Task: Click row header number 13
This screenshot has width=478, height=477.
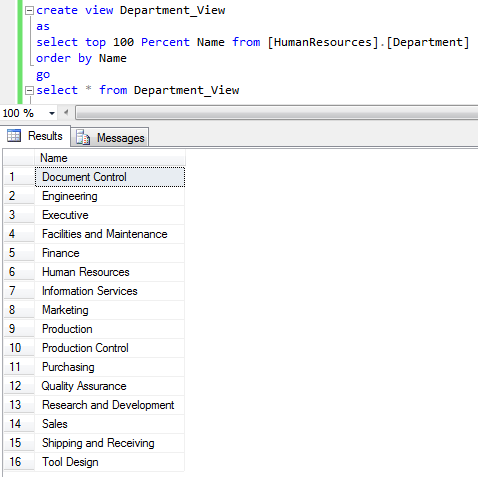Action: coord(19,405)
